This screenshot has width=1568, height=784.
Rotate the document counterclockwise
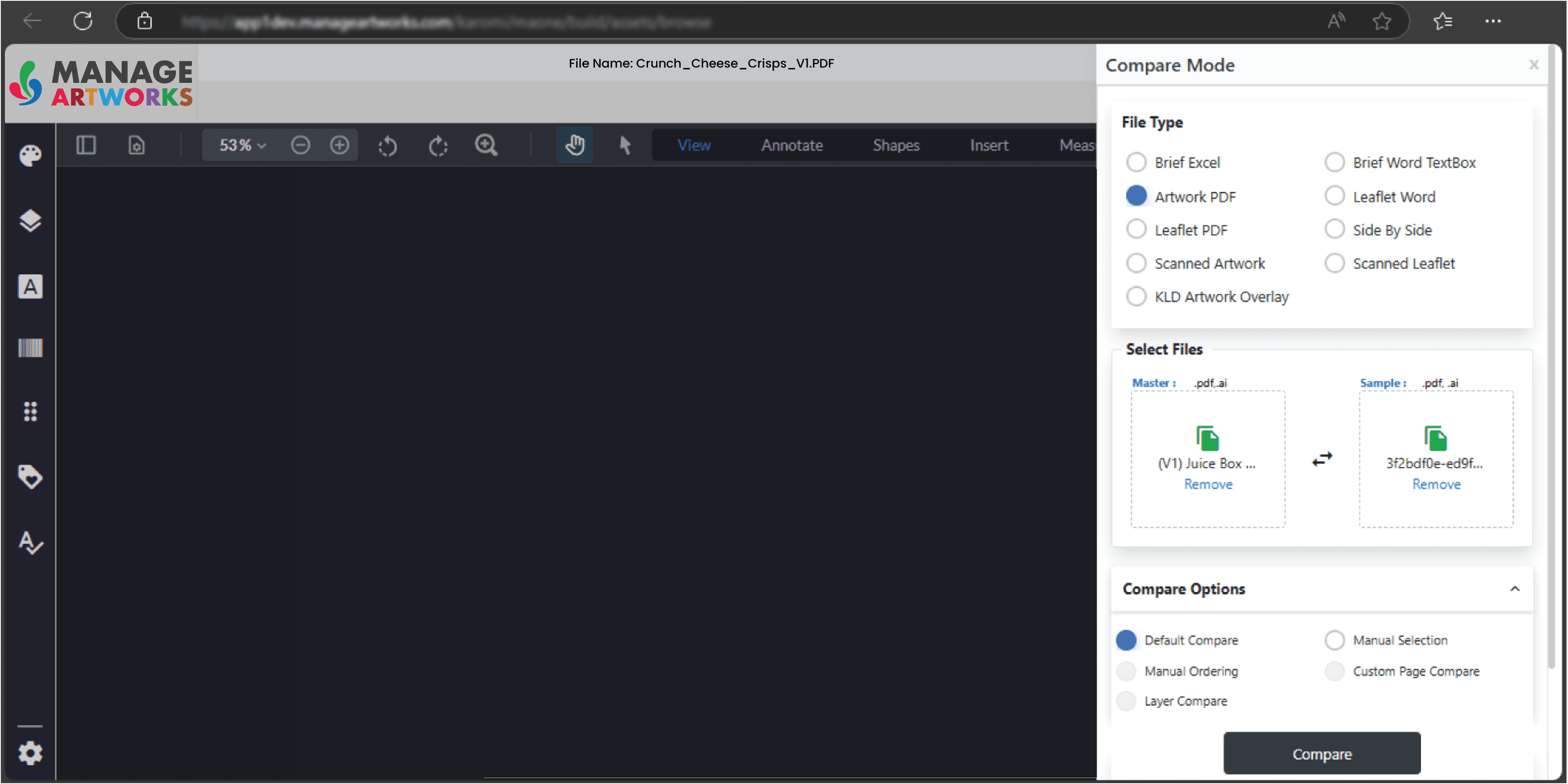click(x=387, y=146)
